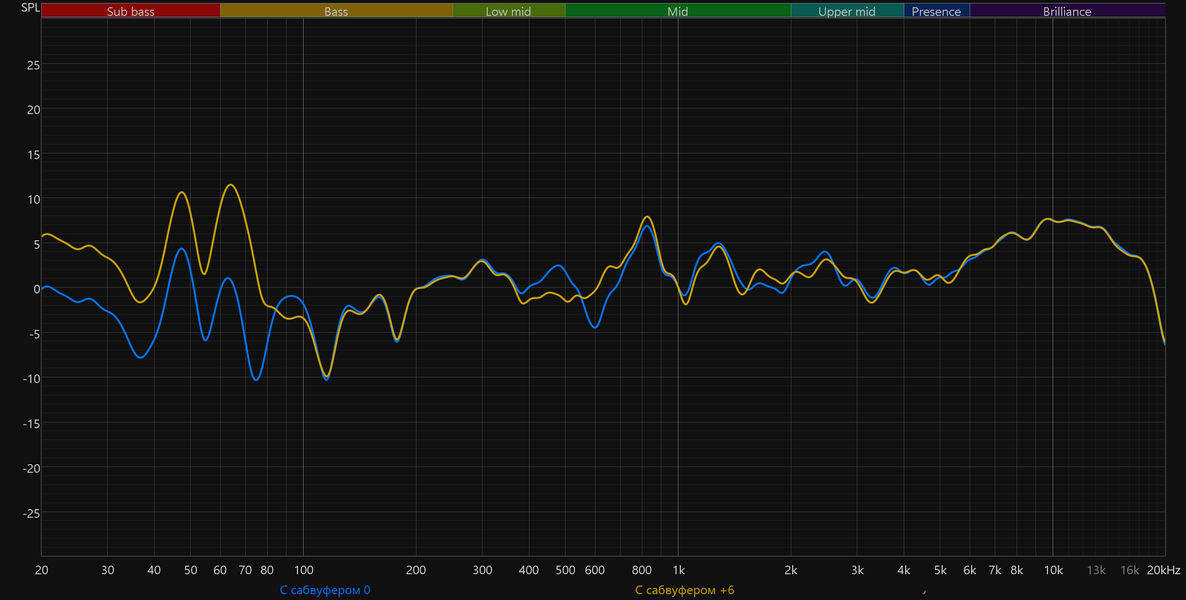
Task: Click the Low mid band header
Action: (x=508, y=11)
